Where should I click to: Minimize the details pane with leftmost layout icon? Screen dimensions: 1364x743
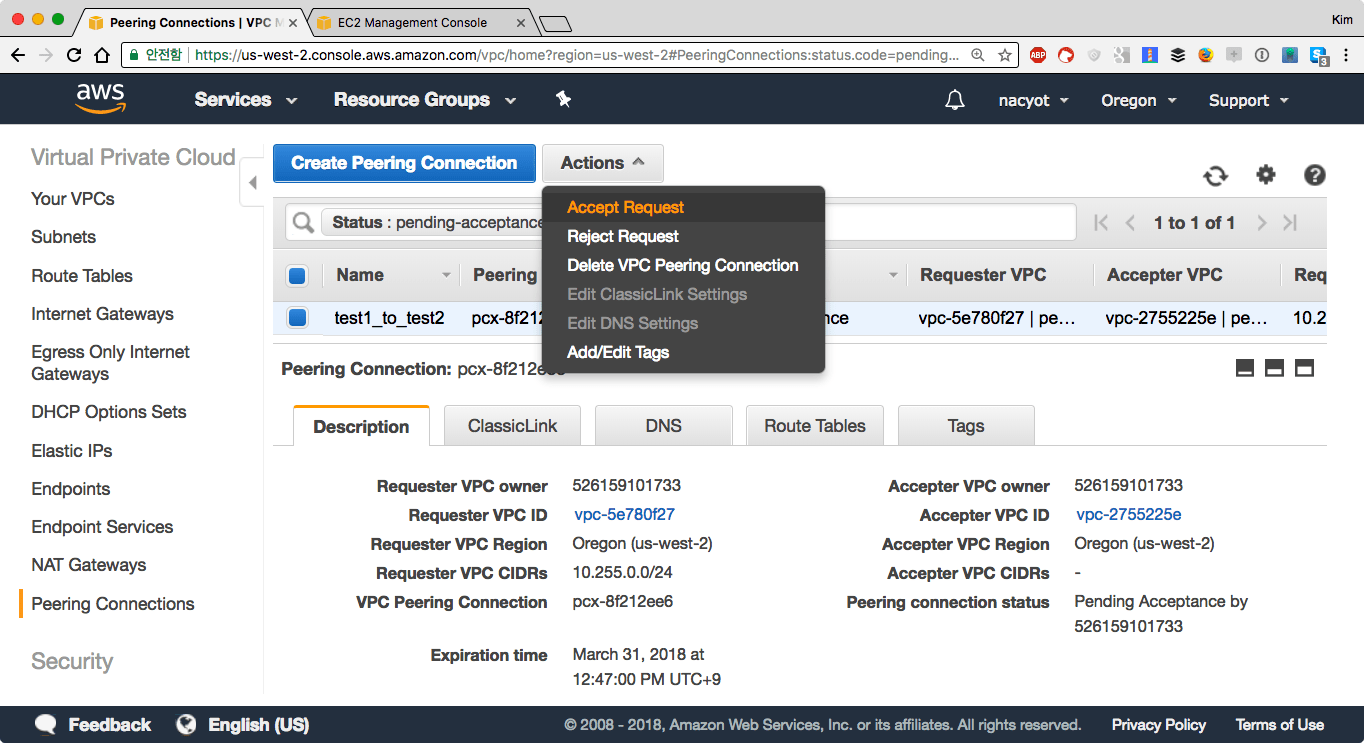tap(1245, 368)
